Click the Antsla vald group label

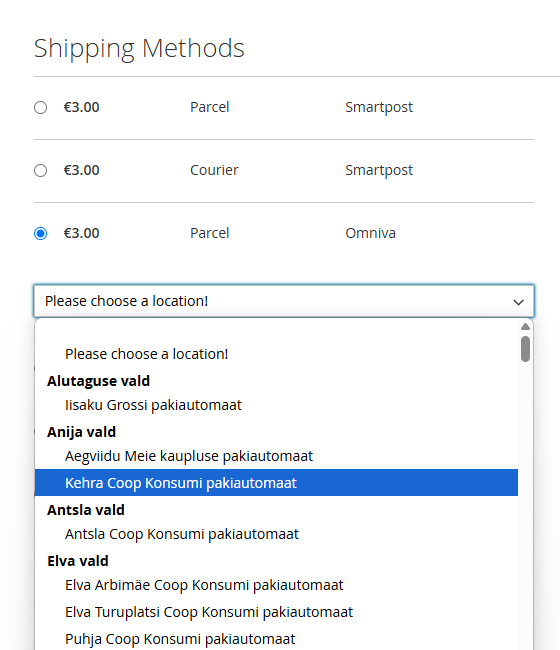86,510
